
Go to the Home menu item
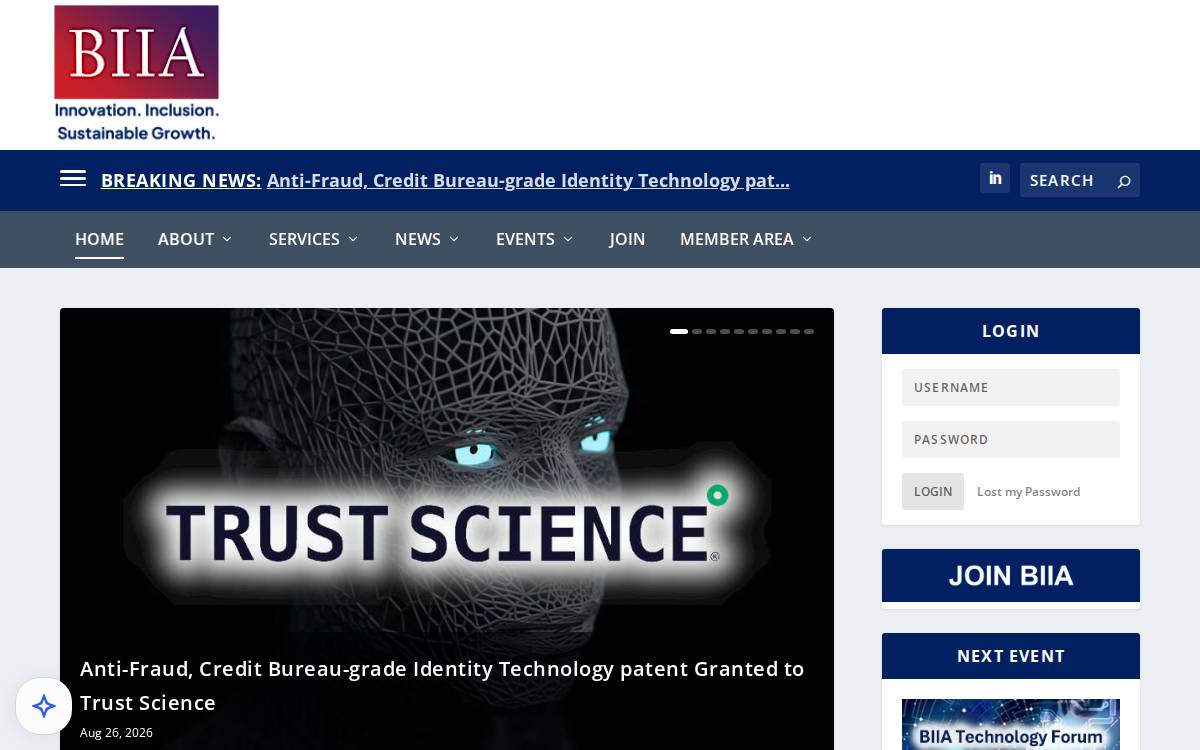99,239
